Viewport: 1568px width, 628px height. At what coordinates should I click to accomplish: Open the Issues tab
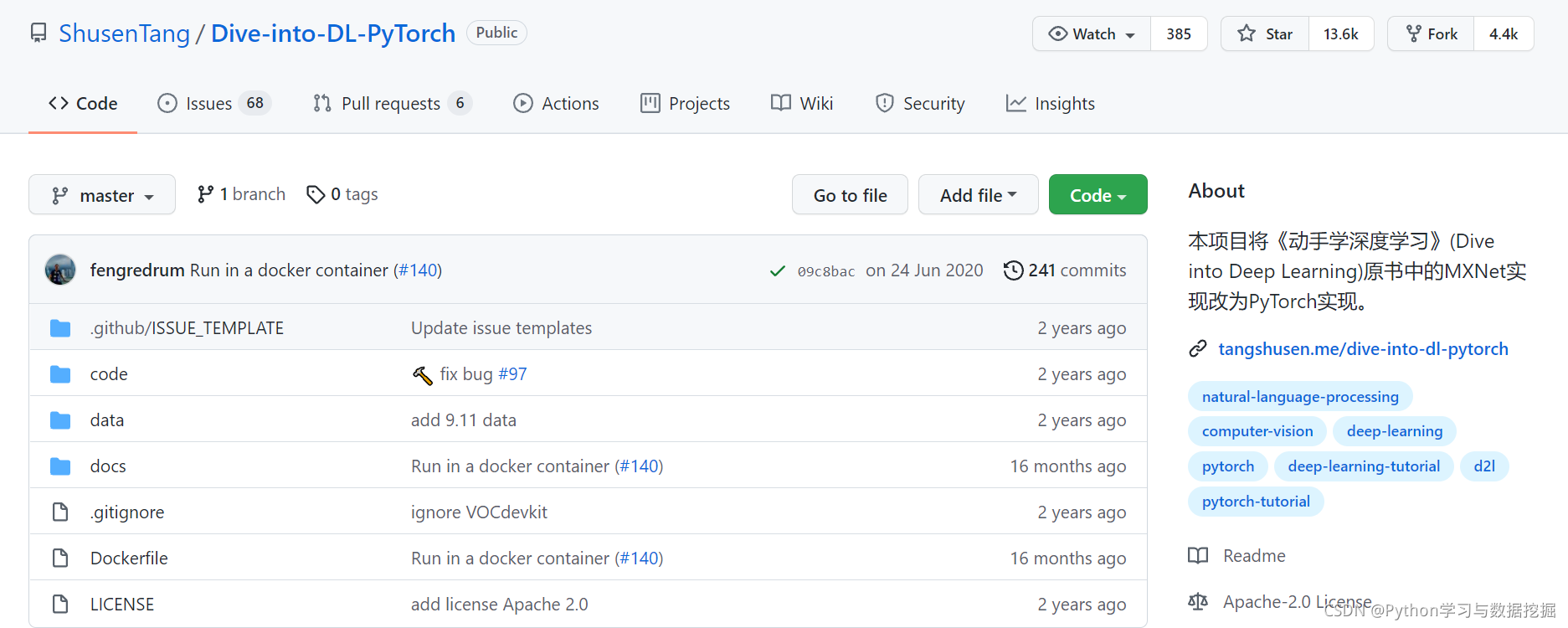(213, 103)
